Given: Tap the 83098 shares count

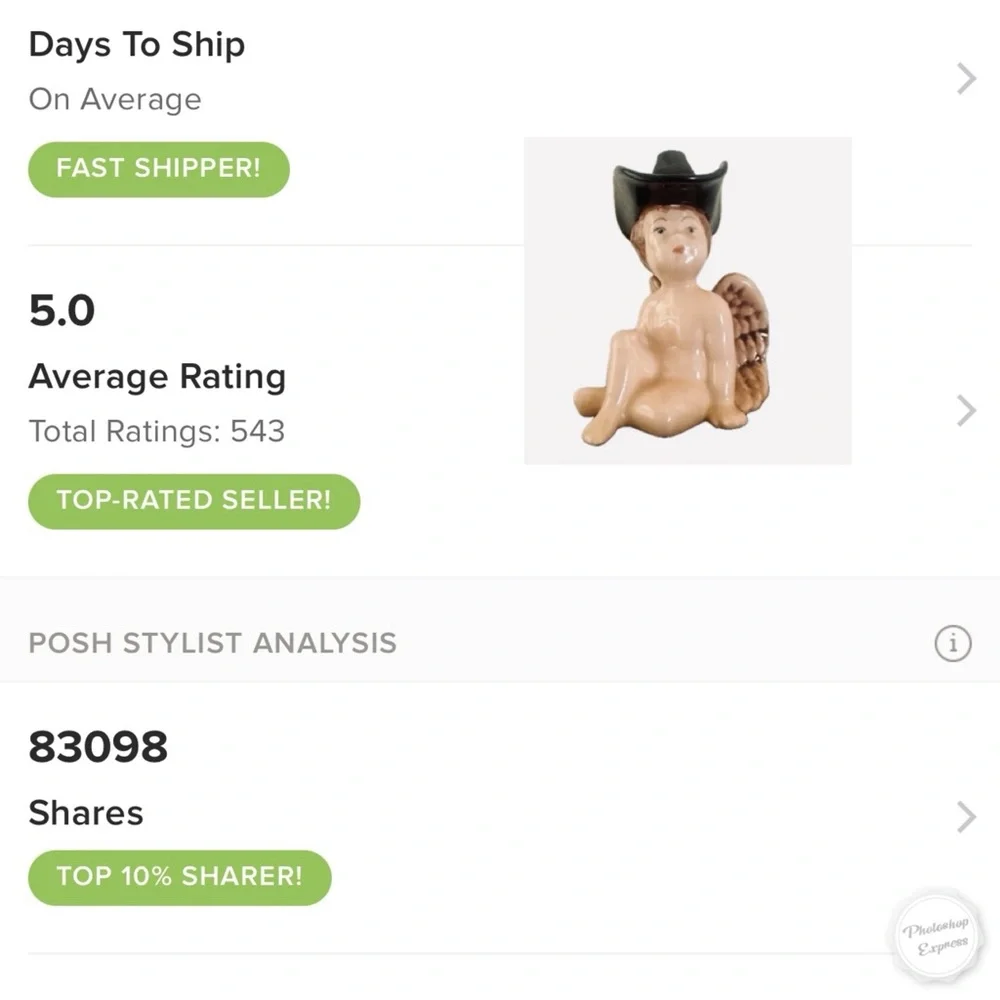Looking at the screenshot, I should tap(98, 747).
